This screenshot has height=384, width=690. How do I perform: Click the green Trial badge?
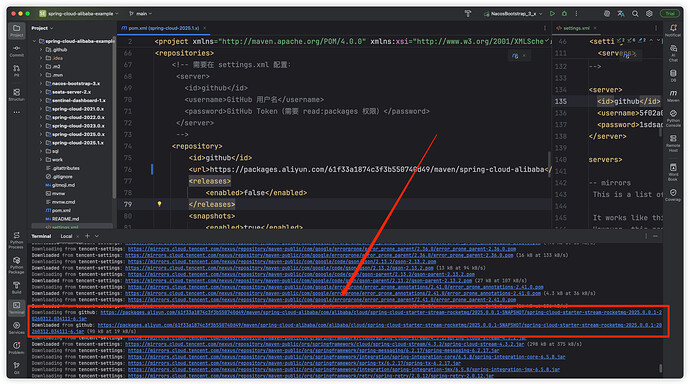tap(670, 14)
